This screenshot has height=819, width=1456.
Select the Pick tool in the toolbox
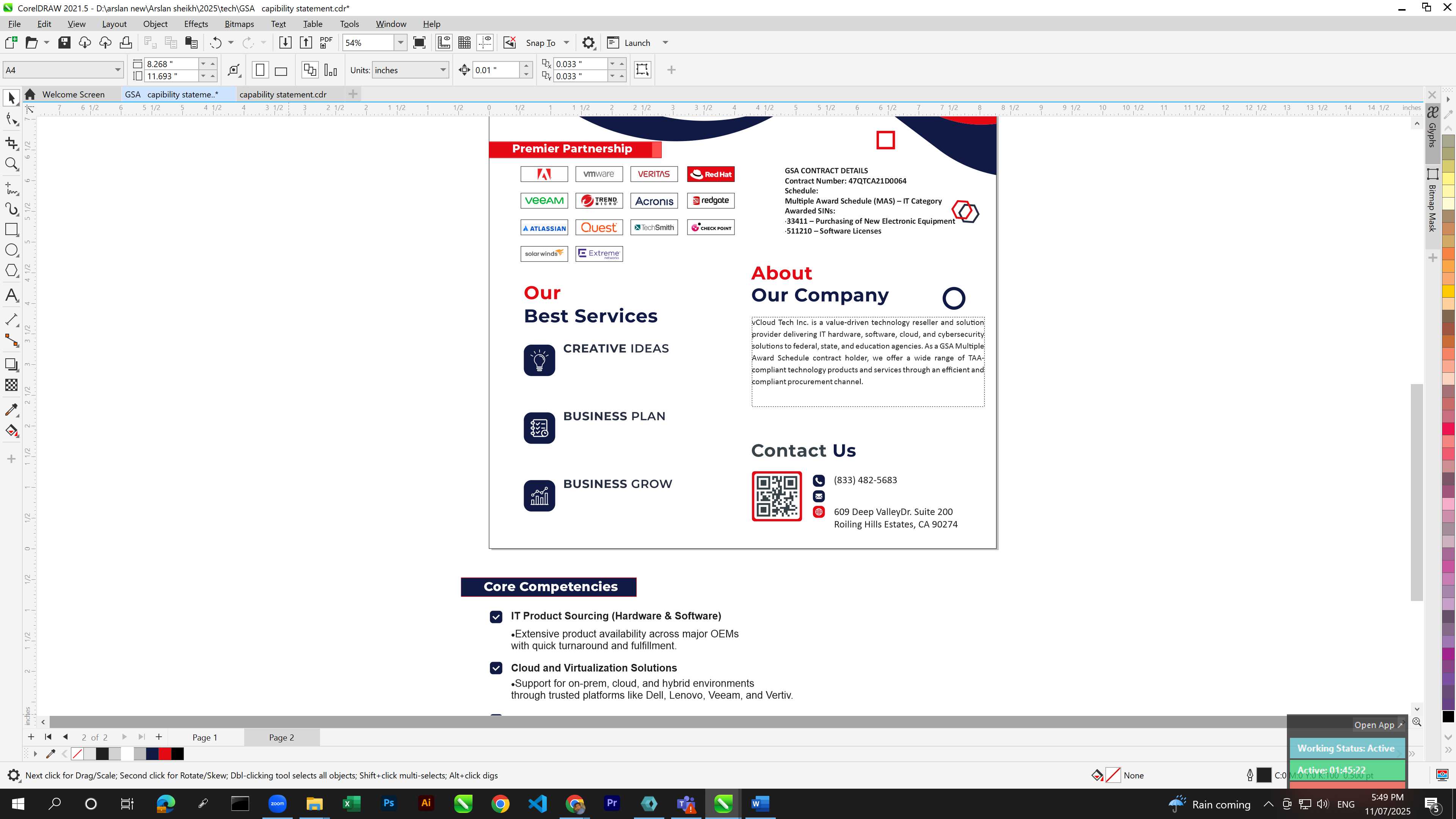11,98
